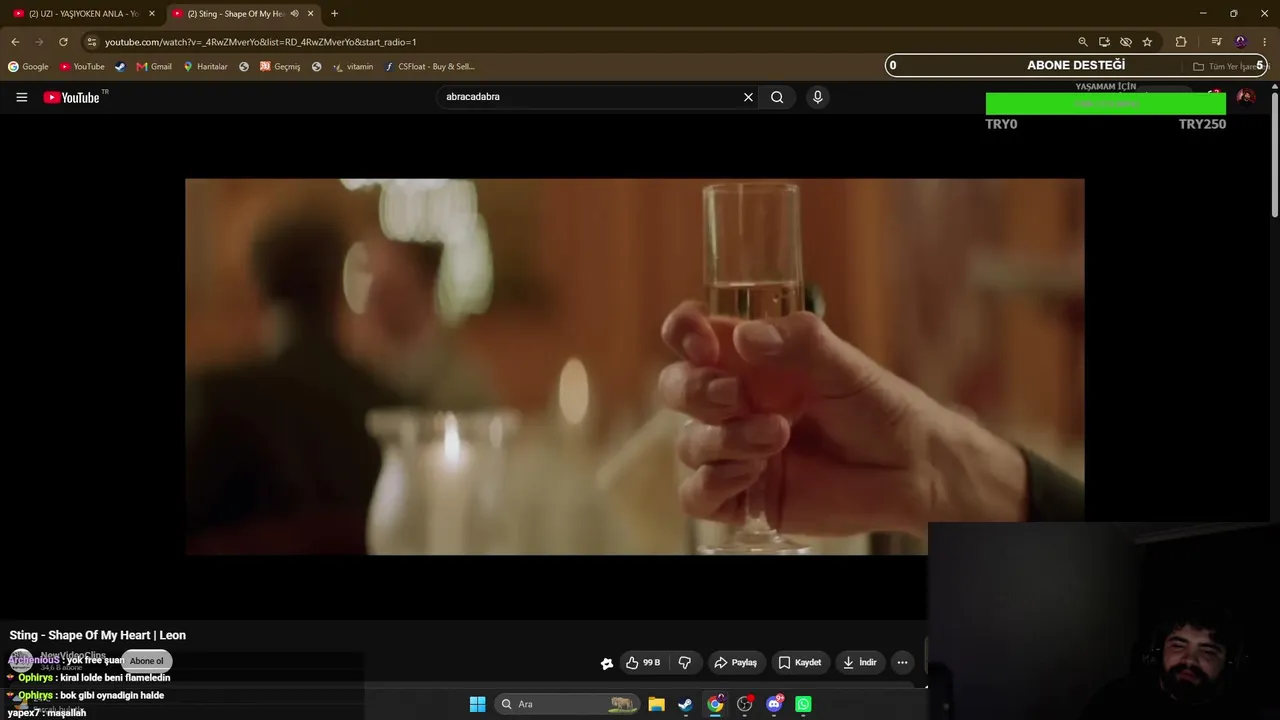The width and height of the screenshot is (1280, 720).
Task: Close the Sting - Shape Of My Heart tab
Action: point(310,14)
